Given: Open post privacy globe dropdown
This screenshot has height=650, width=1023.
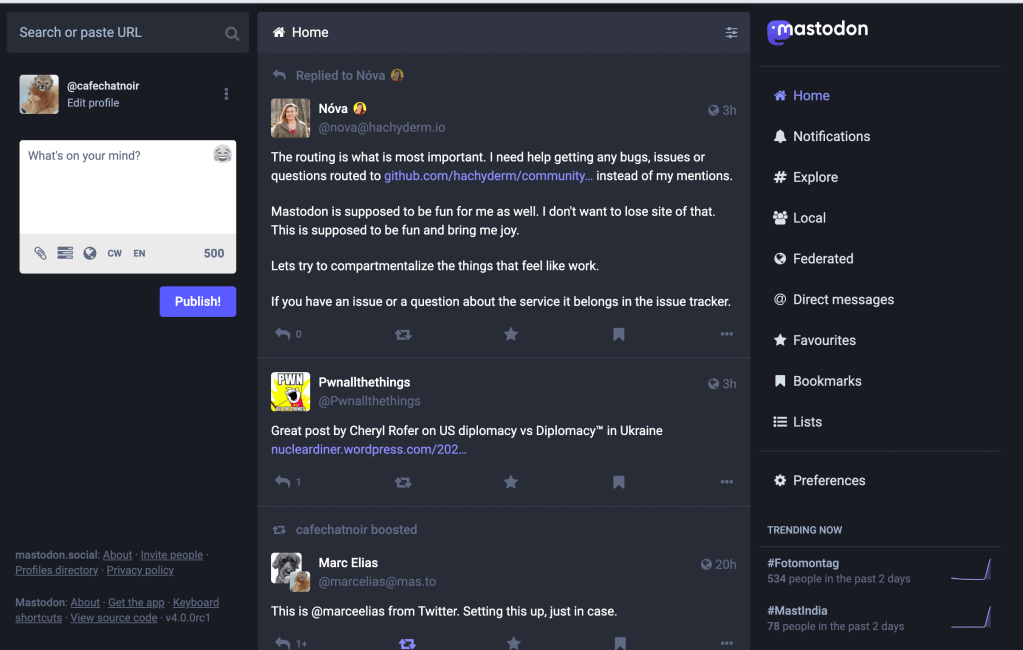Looking at the screenshot, I should point(90,253).
